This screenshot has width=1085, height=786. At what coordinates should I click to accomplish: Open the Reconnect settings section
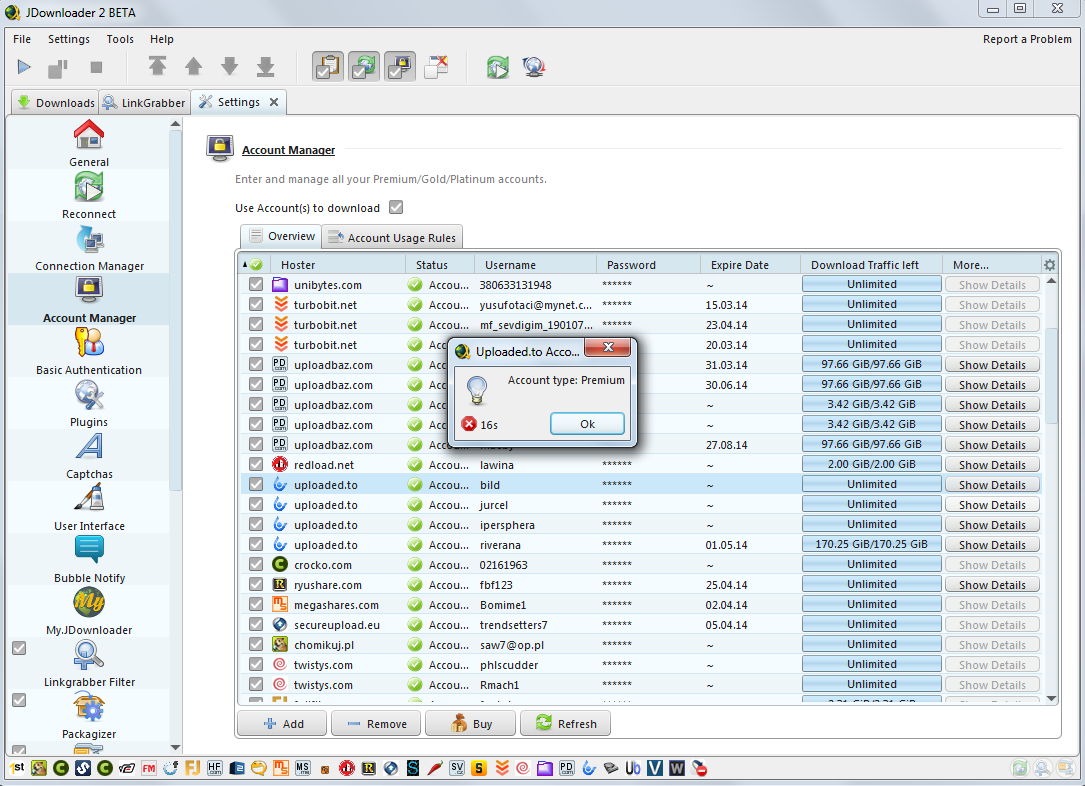click(89, 195)
